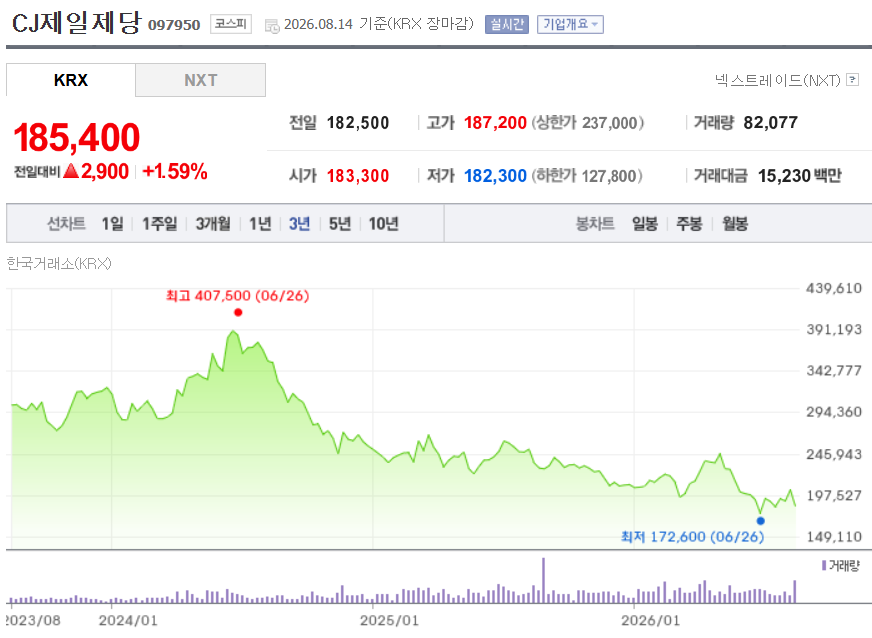Click the 하한가 127,800 text
The width and height of the screenshot is (872, 638).
(x=587, y=176)
